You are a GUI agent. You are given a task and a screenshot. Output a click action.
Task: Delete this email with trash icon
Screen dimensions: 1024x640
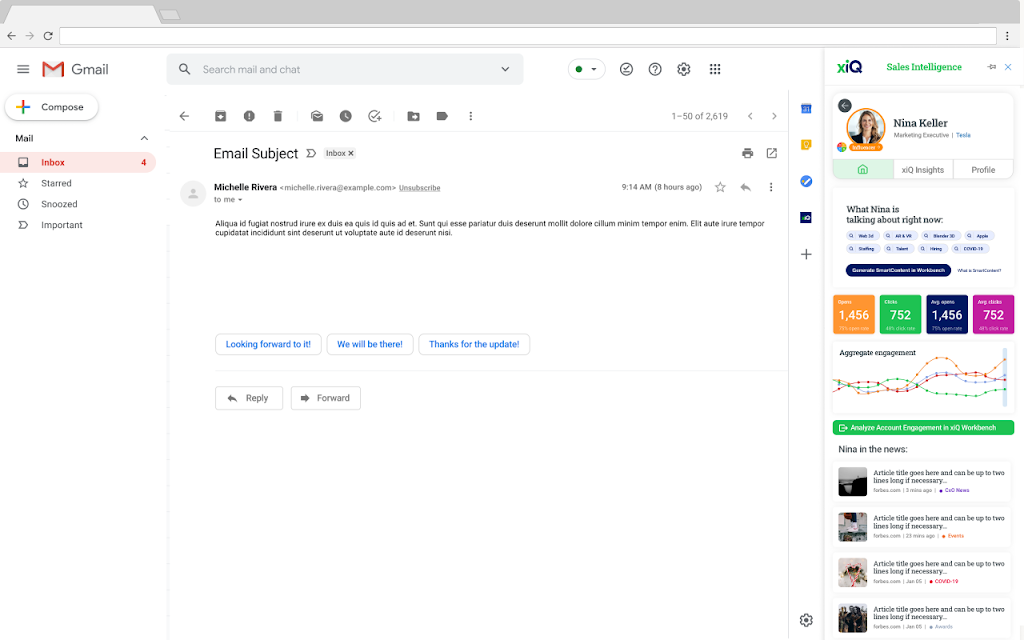click(278, 116)
